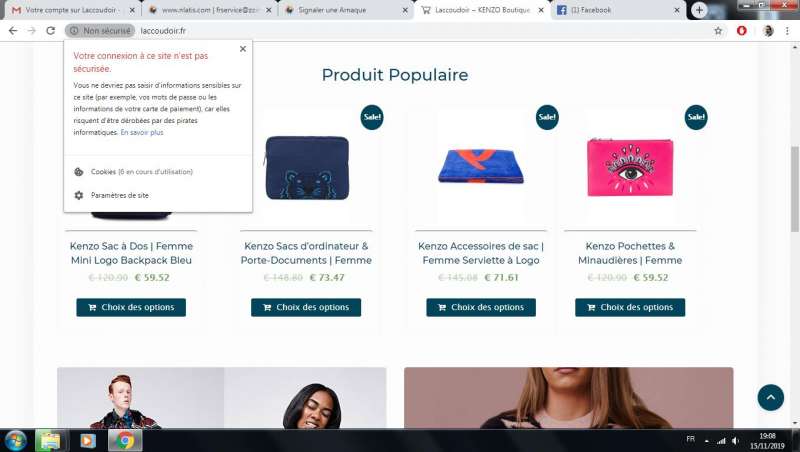Click Choix des options for Serviette à Logo
The image size is (800, 452).
point(481,308)
